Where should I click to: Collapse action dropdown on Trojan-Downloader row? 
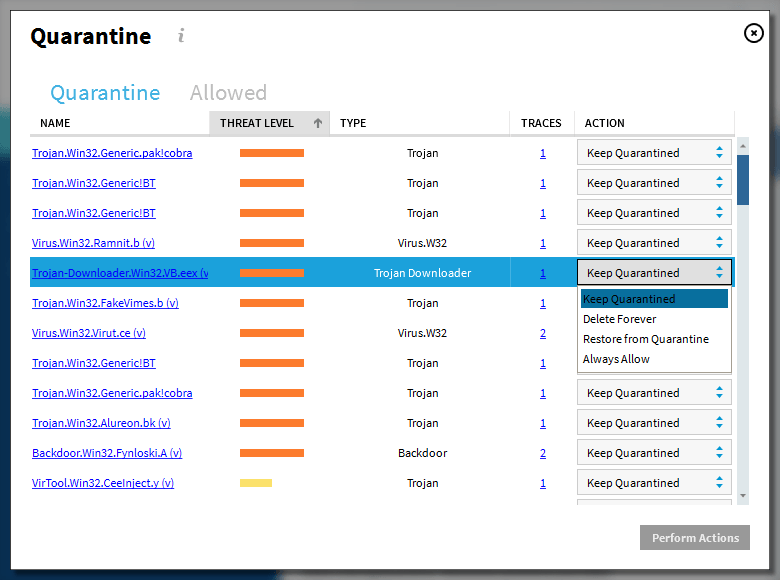[x=654, y=273]
